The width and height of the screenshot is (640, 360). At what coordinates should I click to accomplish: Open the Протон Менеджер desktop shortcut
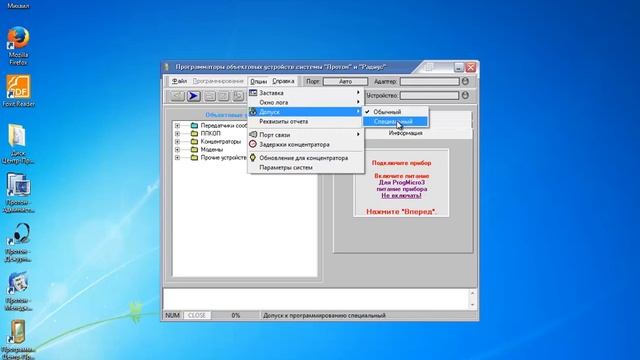tap(18, 291)
